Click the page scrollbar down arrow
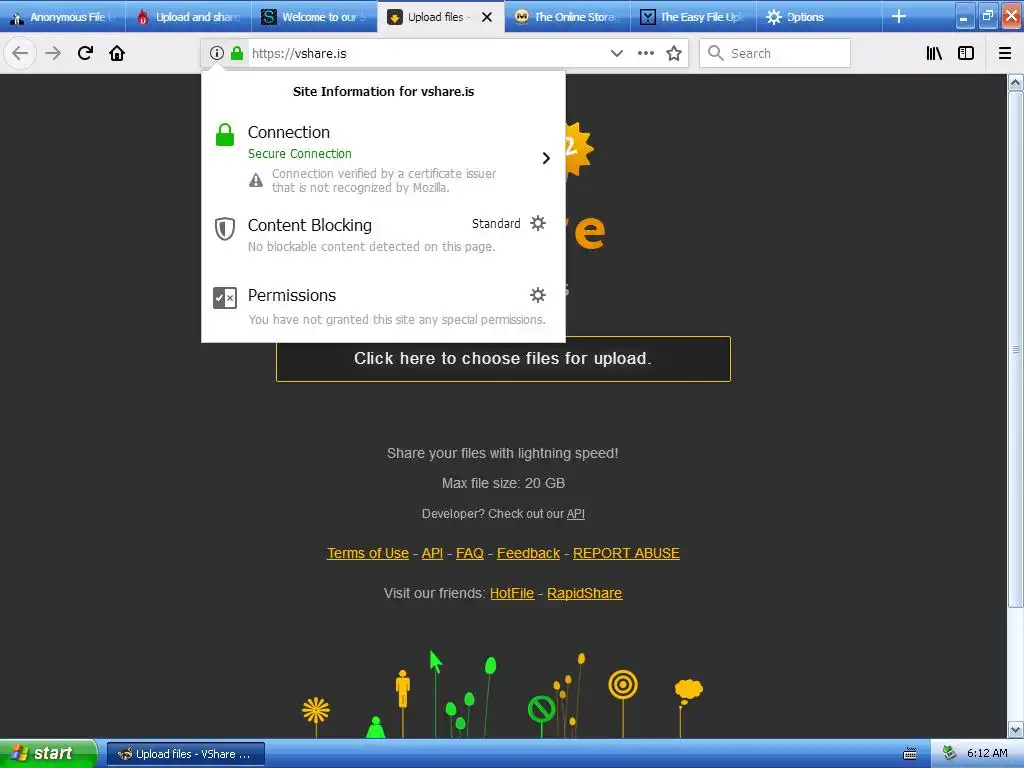The width and height of the screenshot is (1024, 768). [1015, 729]
